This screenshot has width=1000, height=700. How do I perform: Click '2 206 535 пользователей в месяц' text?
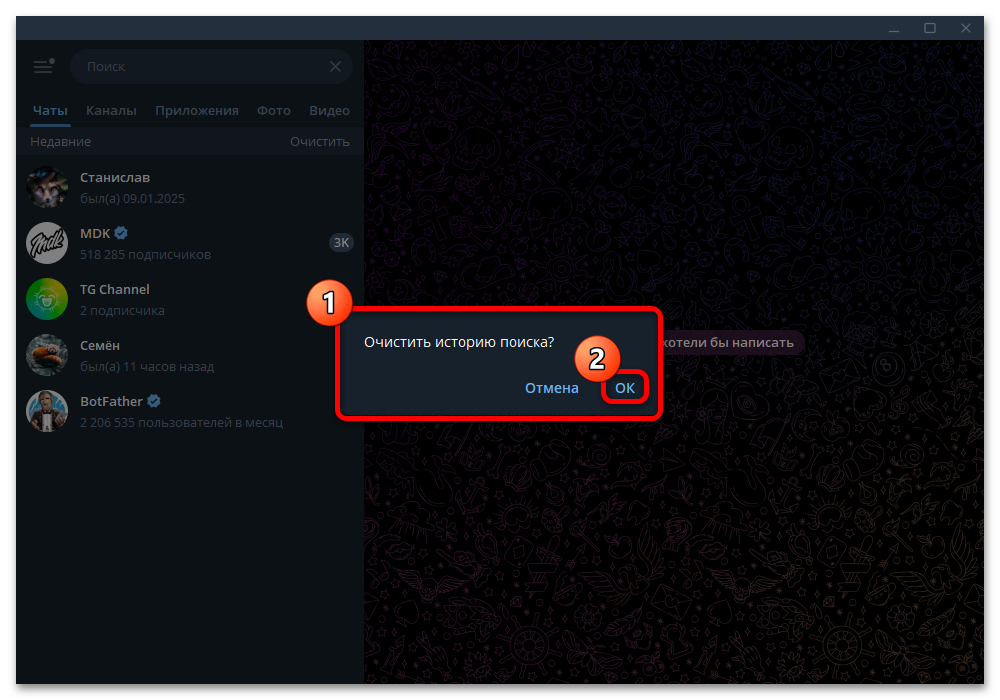(182, 423)
